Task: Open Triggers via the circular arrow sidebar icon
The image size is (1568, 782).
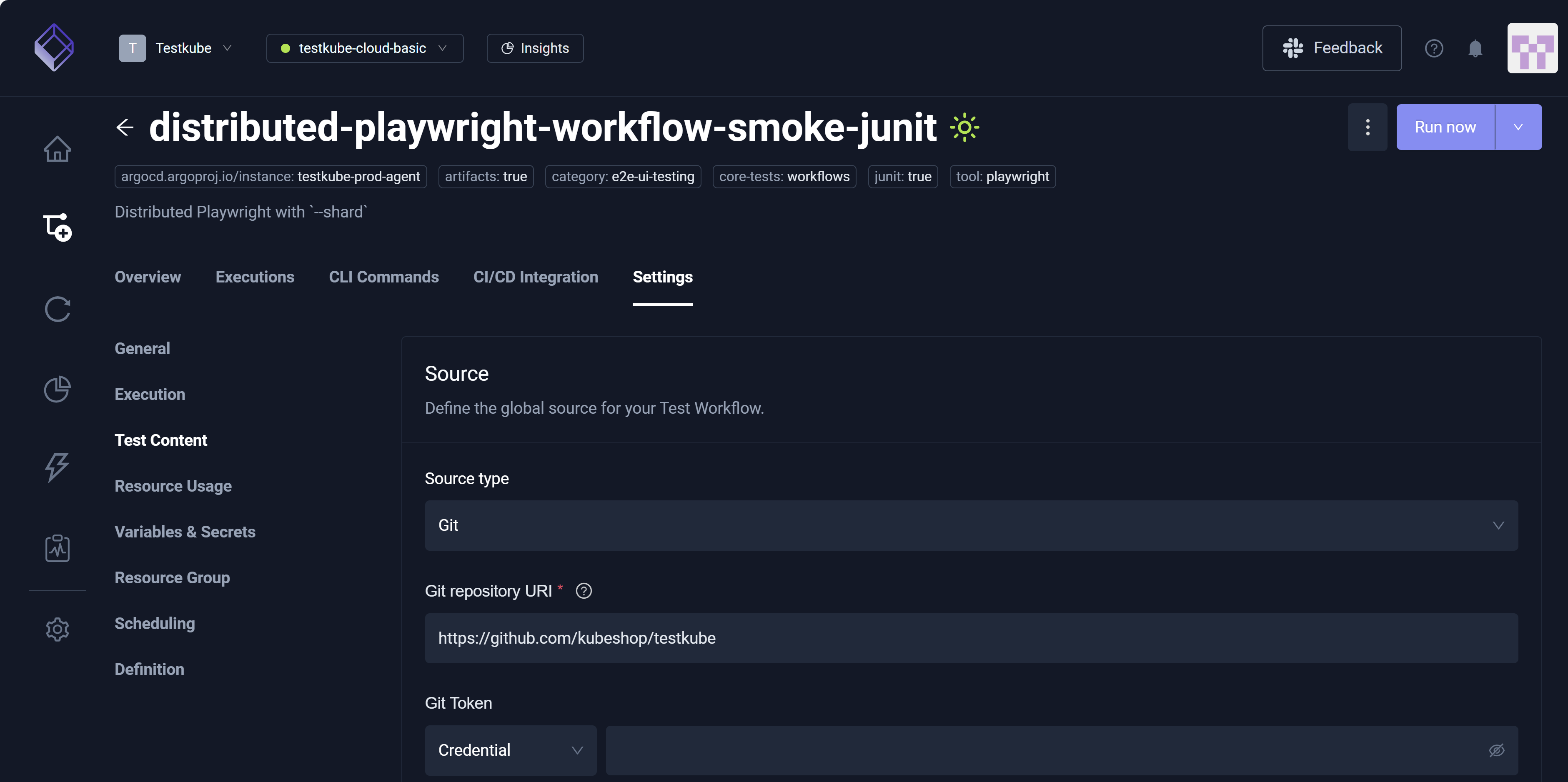Action: [x=57, y=309]
